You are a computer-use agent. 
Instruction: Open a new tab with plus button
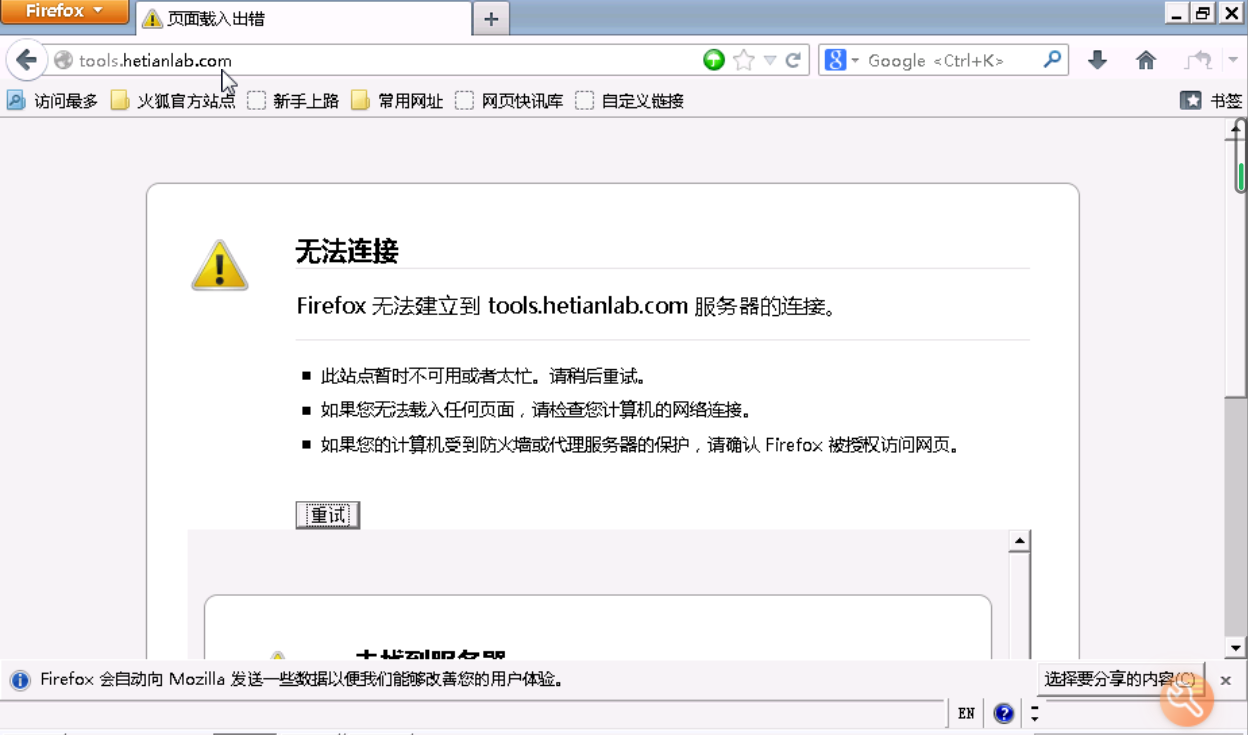(491, 18)
